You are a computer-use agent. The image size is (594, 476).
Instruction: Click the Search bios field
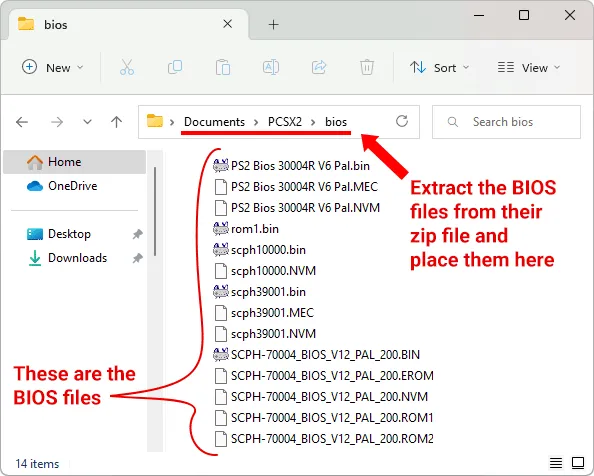pyautogui.click(x=506, y=122)
